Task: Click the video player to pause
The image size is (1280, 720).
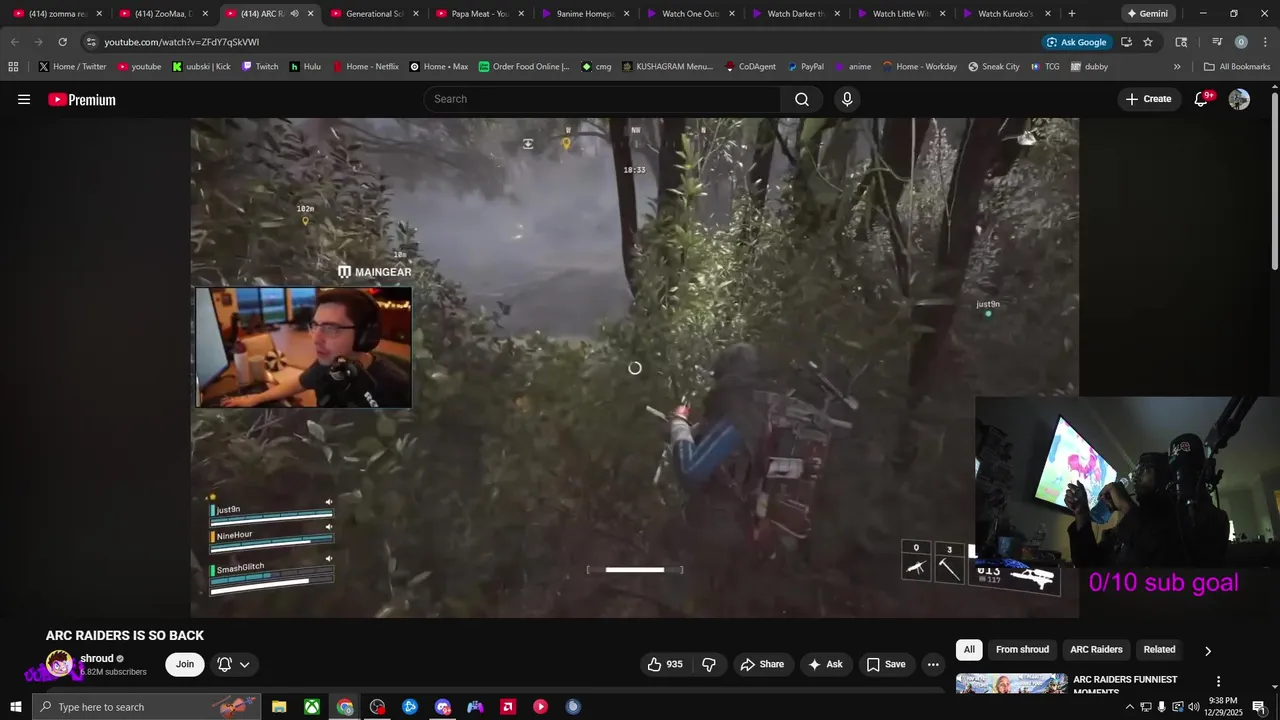Action: pyautogui.click(x=635, y=367)
